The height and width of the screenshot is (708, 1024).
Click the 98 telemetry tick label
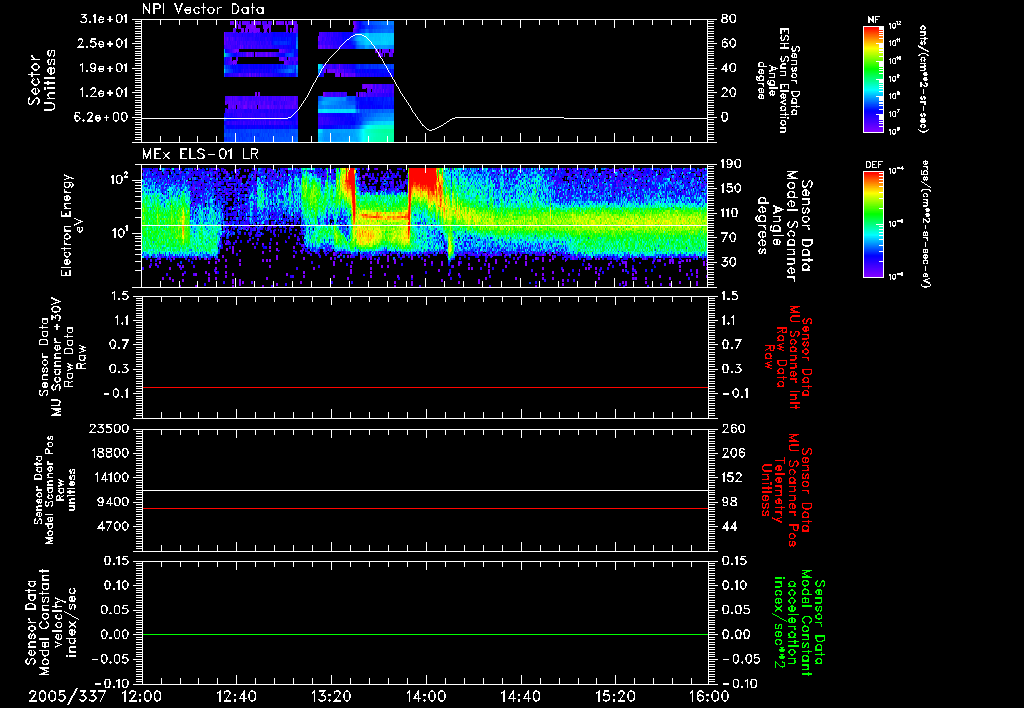click(x=729, y=502)
